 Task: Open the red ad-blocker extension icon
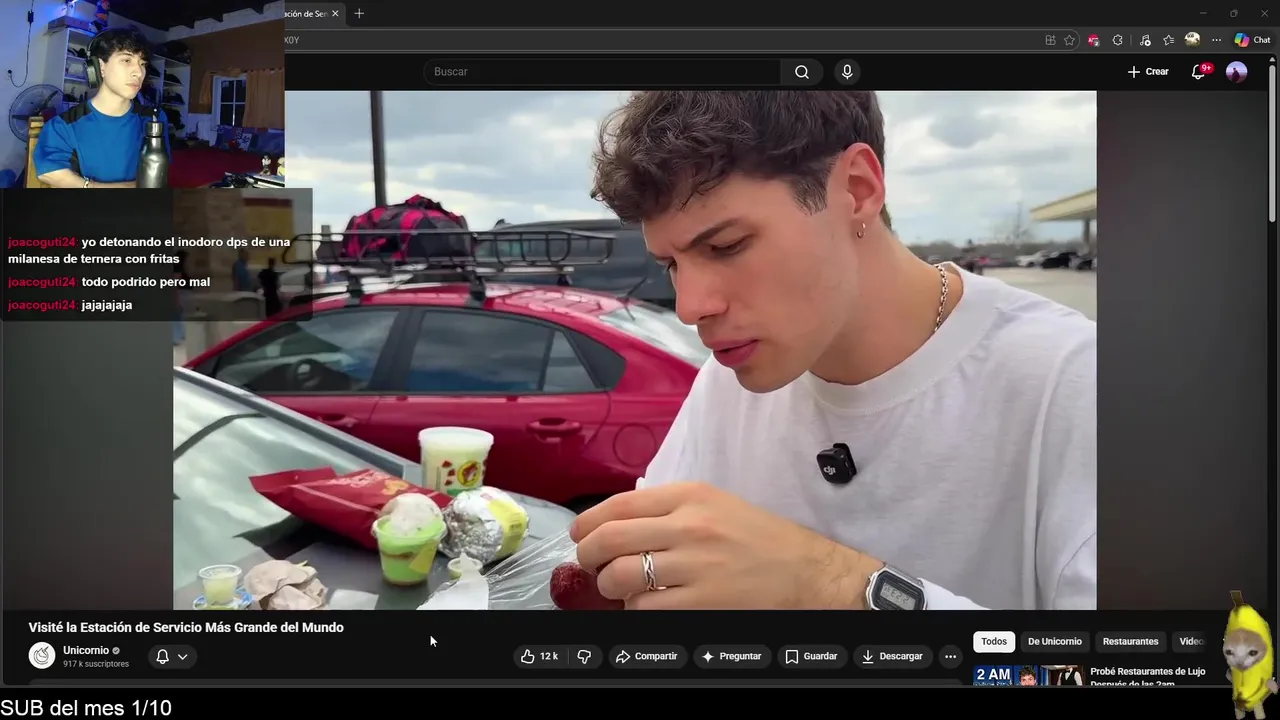(1094, 40)
